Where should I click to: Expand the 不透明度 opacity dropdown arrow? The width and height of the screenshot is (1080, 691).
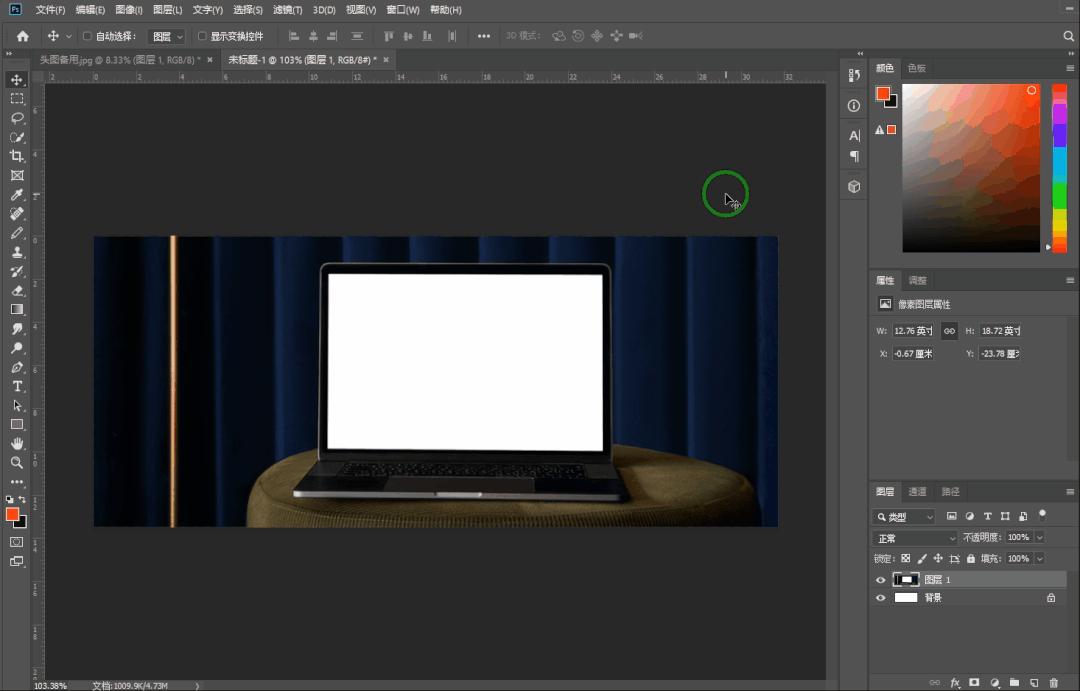point(1040,538)
